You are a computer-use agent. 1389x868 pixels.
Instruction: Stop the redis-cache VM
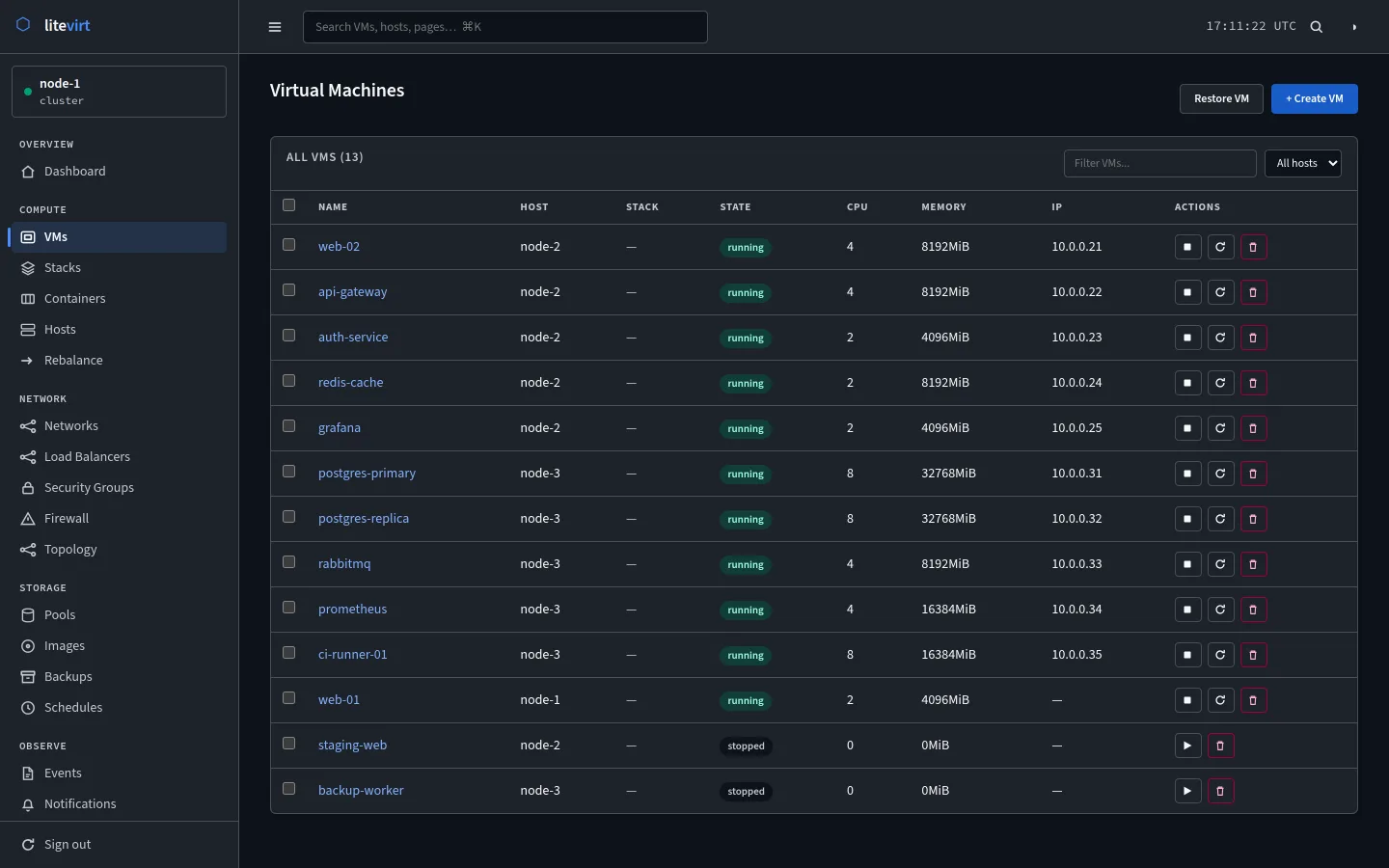point(1187,383)
